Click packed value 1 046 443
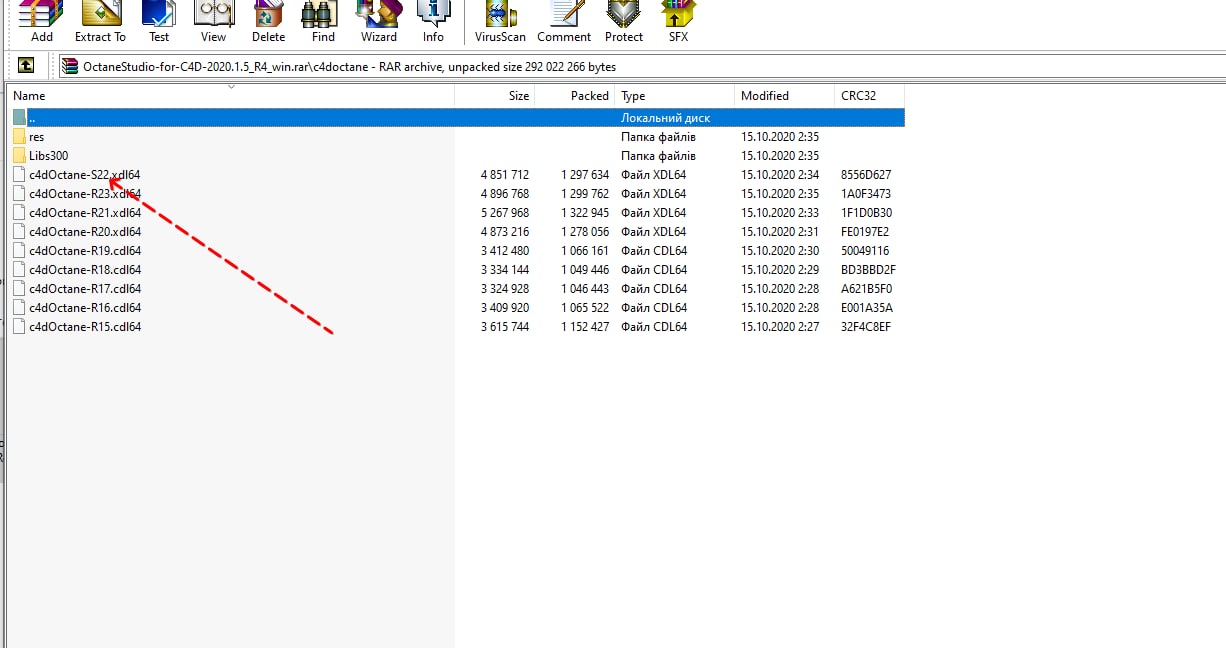Image resolution: width=1226 pixels, height=648 pixels. (585, 289)
